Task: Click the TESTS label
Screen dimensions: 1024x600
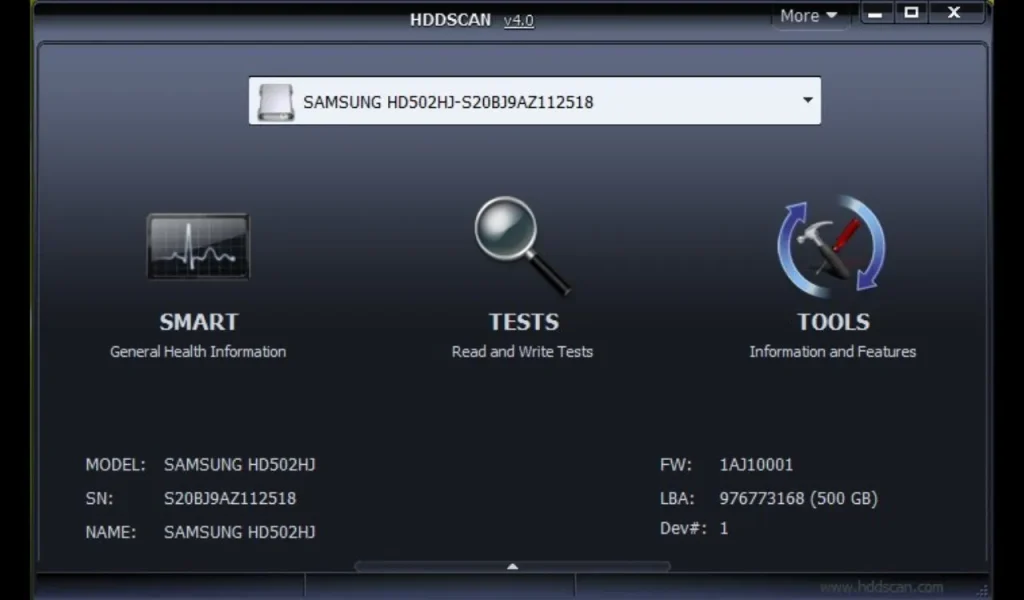Action: pos(524,322)
